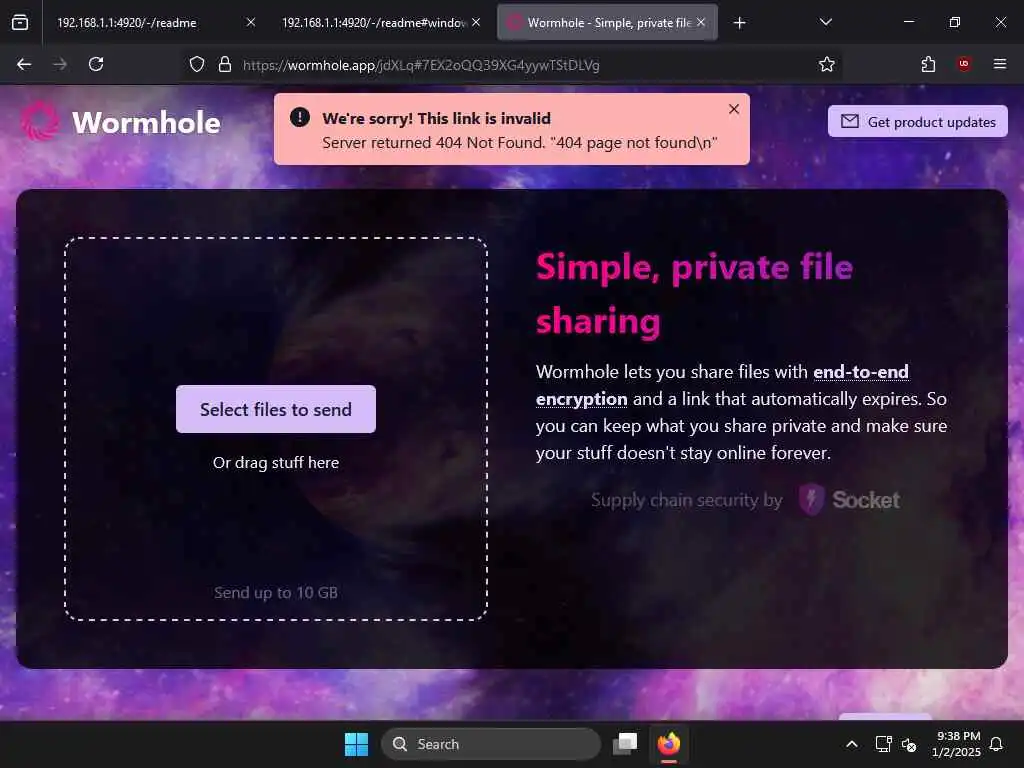This screenshot has width=1024, height=768.
Task: Open the Extensions puzzle icon
Action: point(928,64)
